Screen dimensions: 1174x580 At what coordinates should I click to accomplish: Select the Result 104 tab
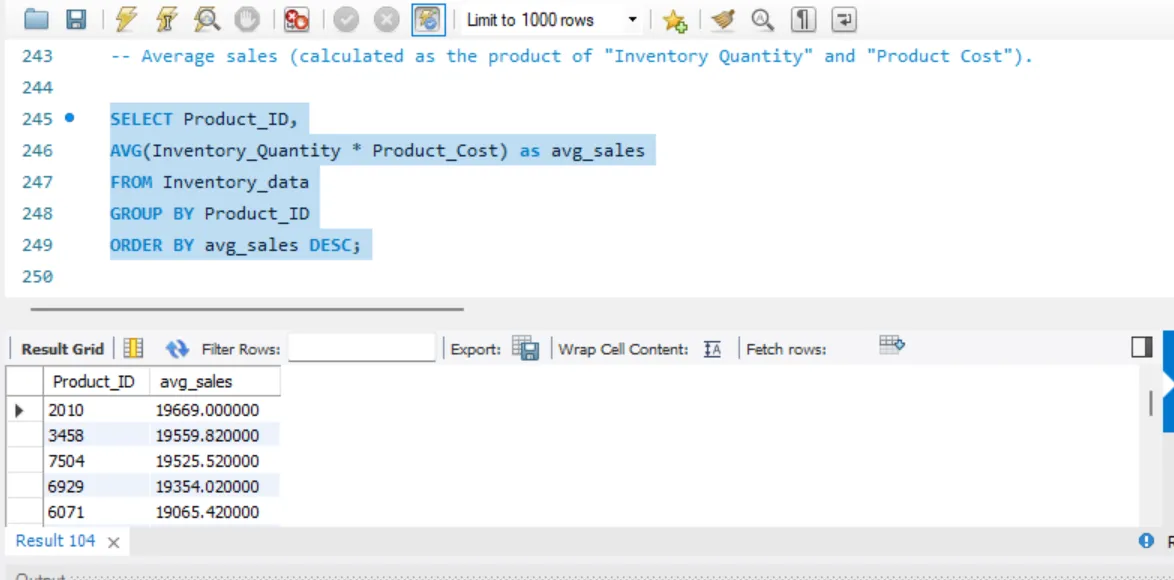(55, 541)
